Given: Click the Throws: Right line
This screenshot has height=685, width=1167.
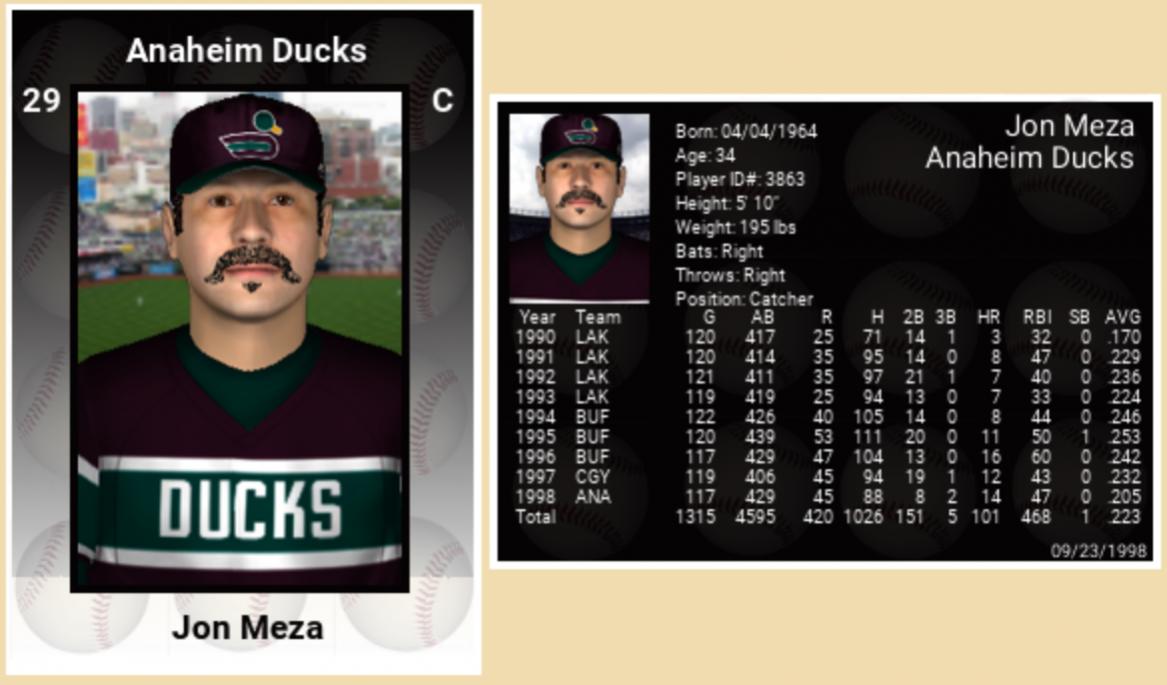Looking at the screenshot, I should 730,275.
